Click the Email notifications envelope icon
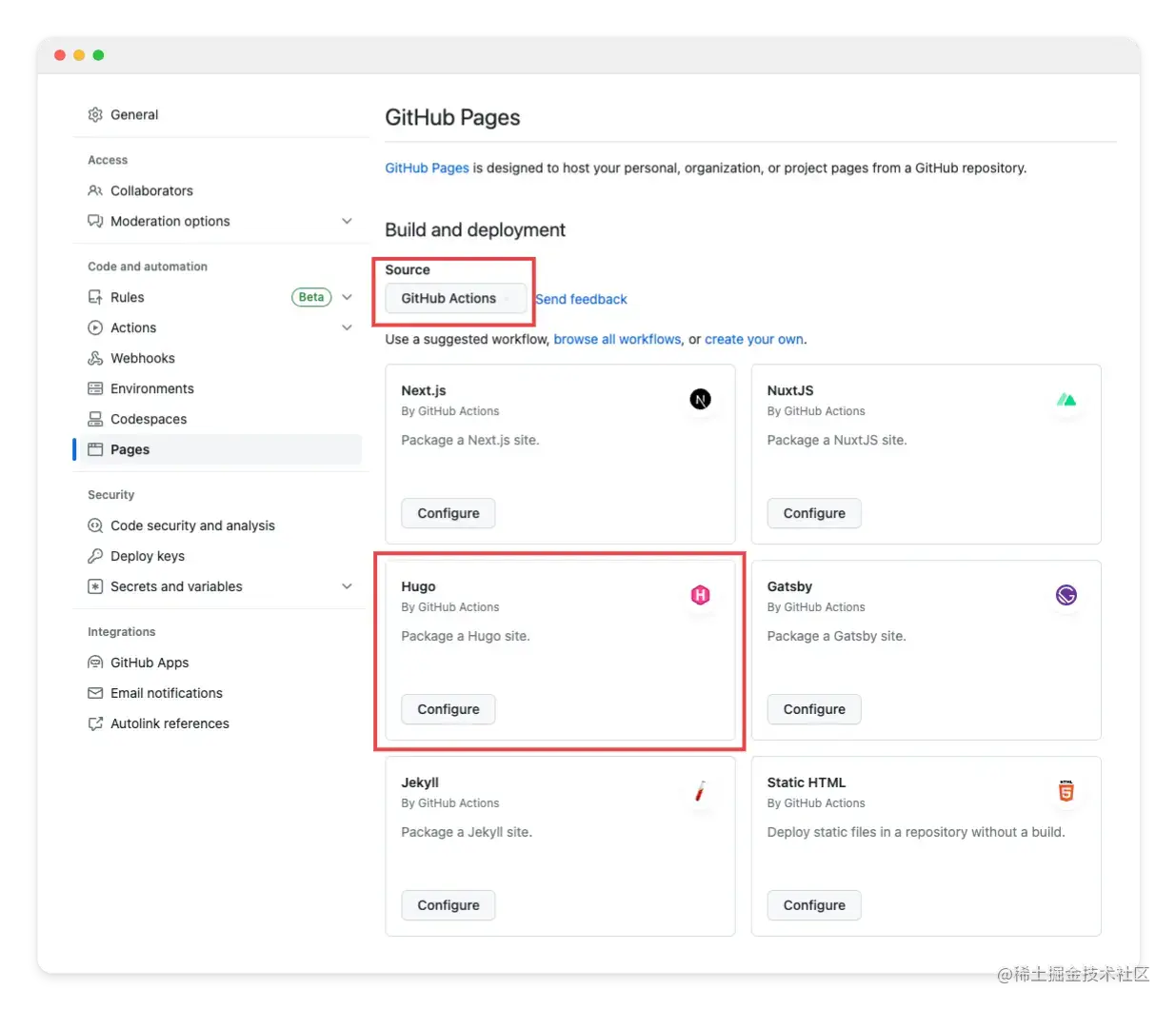This screenshot has width=1176, height=1010. point(95,694)
